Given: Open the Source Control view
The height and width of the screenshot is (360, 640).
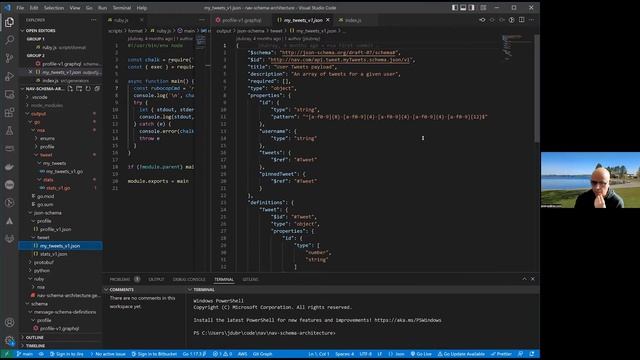Looking at the screenshot, I should tap(9, 58).
